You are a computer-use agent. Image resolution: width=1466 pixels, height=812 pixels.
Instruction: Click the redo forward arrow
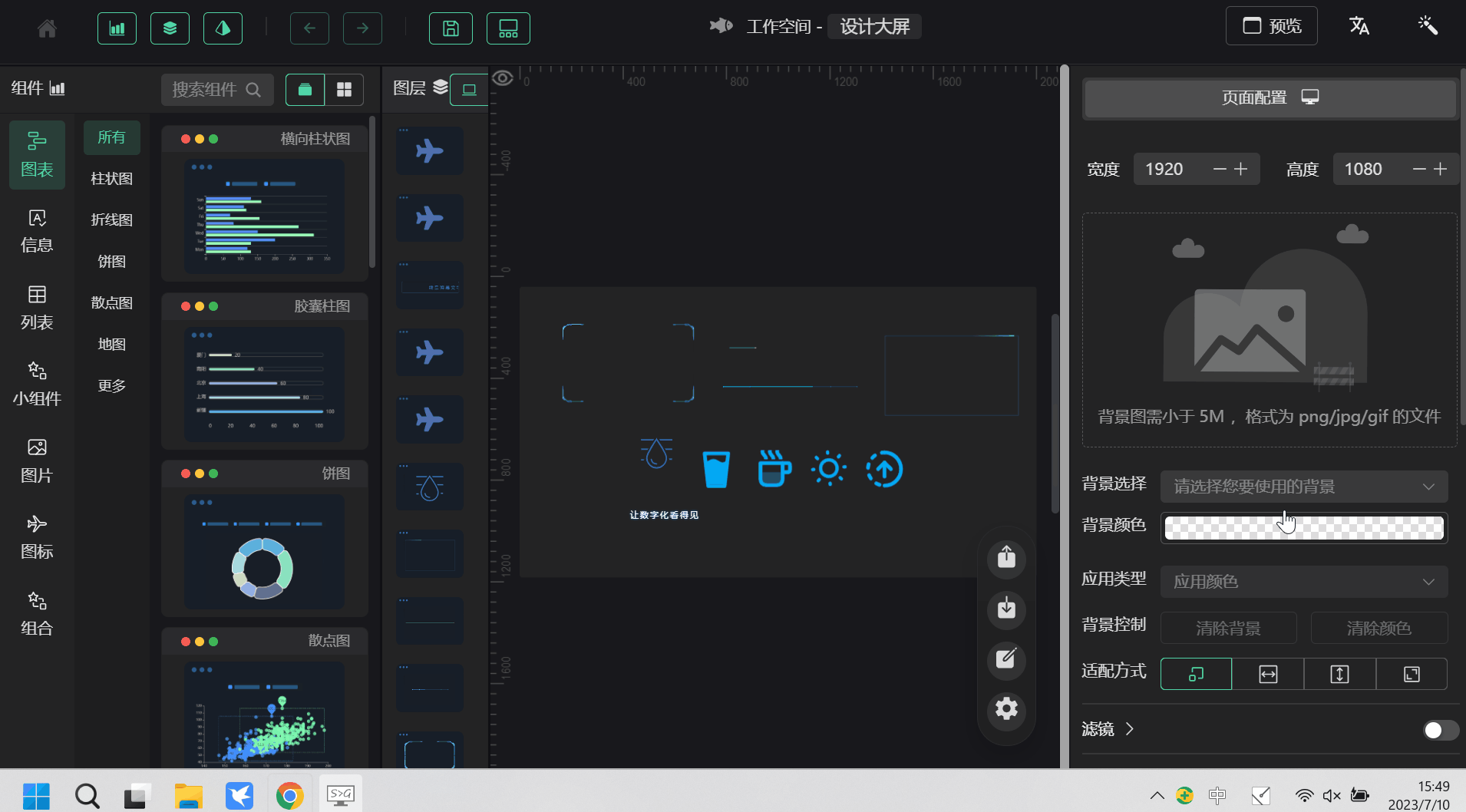(x=362, y=28)
